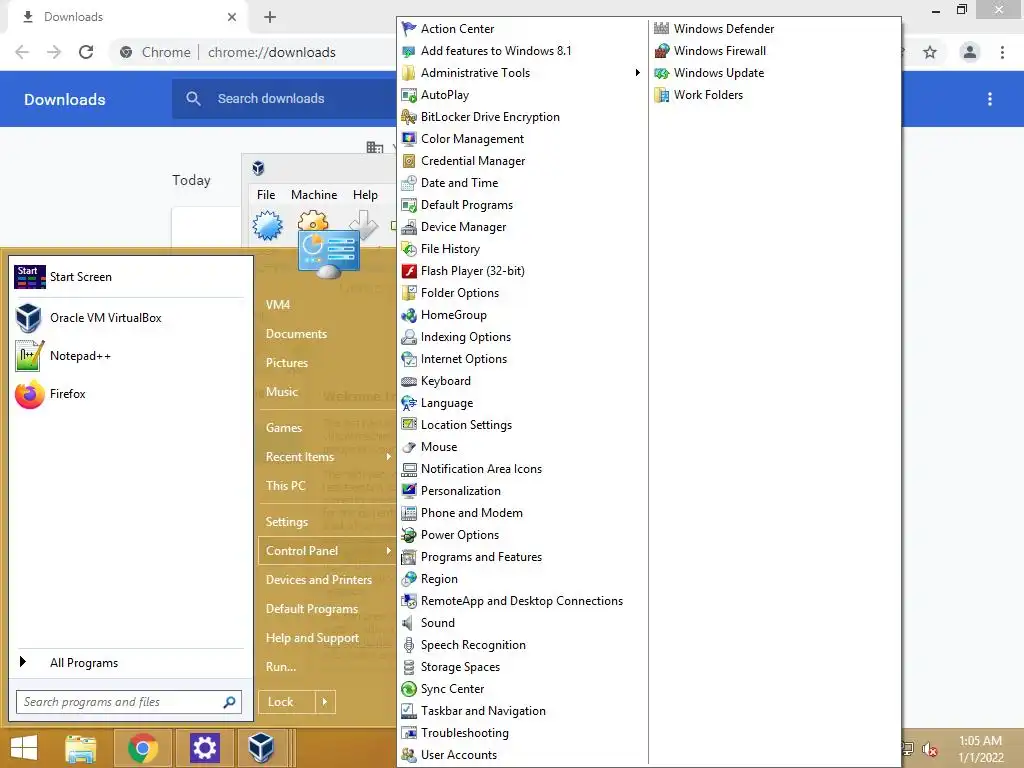Open Internet Options icon
The width and height of the screenshot is (1024, 768).
point(409,359)
